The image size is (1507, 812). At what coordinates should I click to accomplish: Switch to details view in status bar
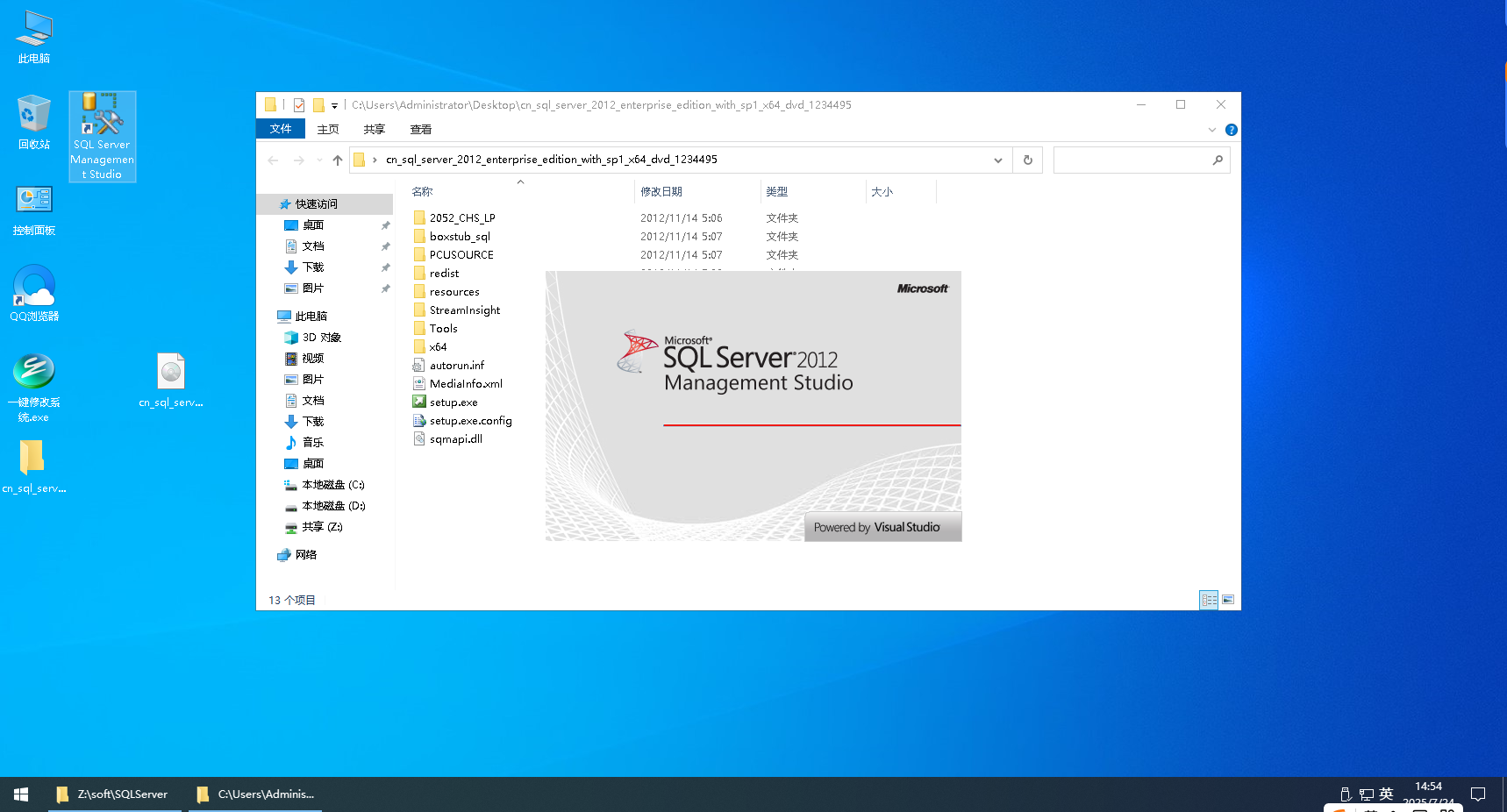tap(1209, 600)
